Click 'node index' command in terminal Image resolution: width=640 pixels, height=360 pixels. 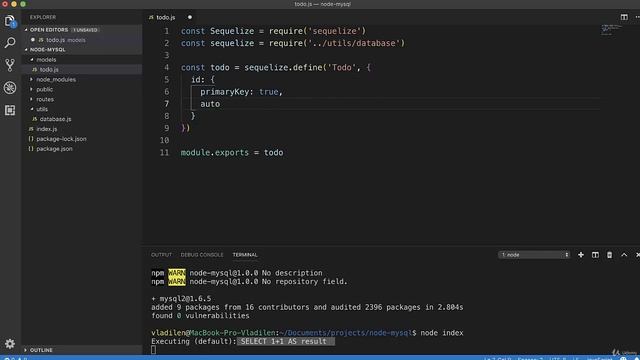point(442,333)
